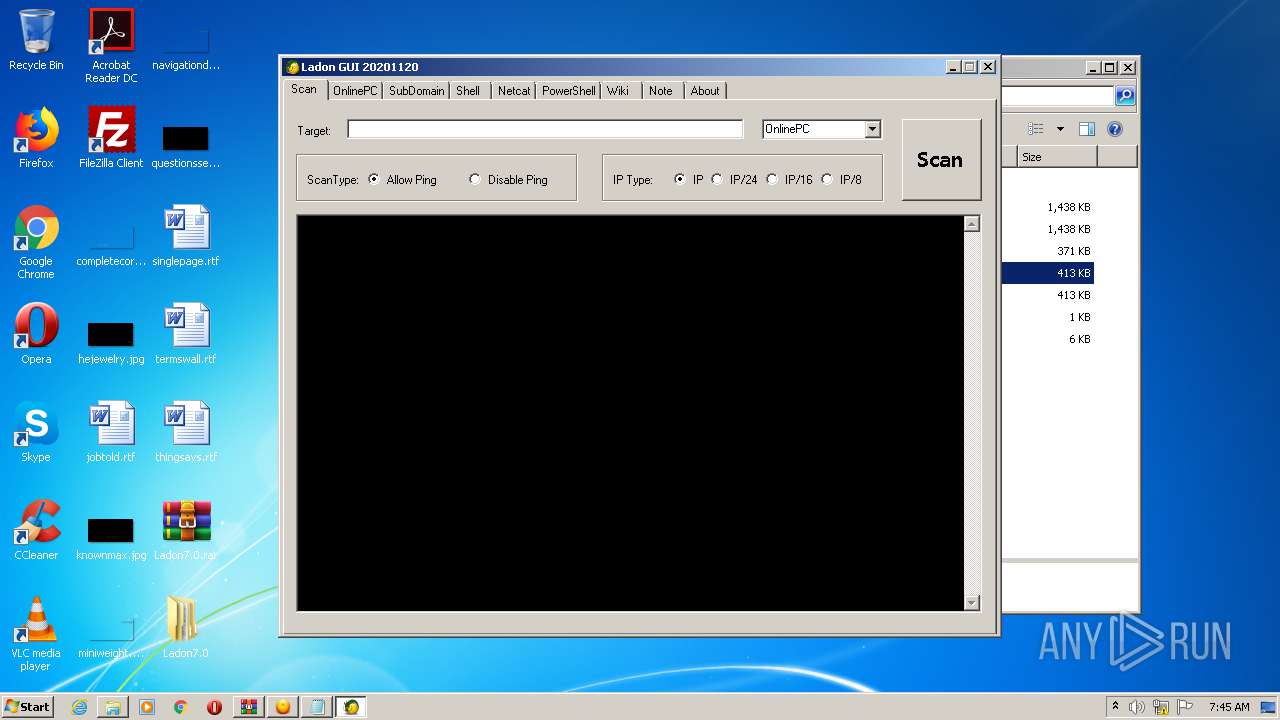1280x720 pixels.
Task: Open the OnlinePC module dropdown
Action: click(872, 129)
